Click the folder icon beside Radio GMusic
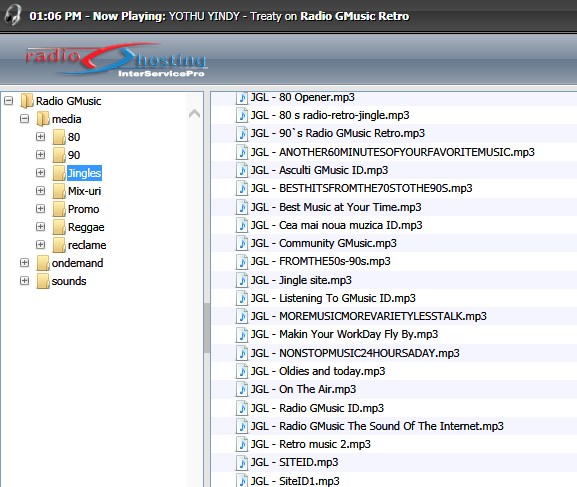This screenshot has width=577, height=487. [26, 101]
